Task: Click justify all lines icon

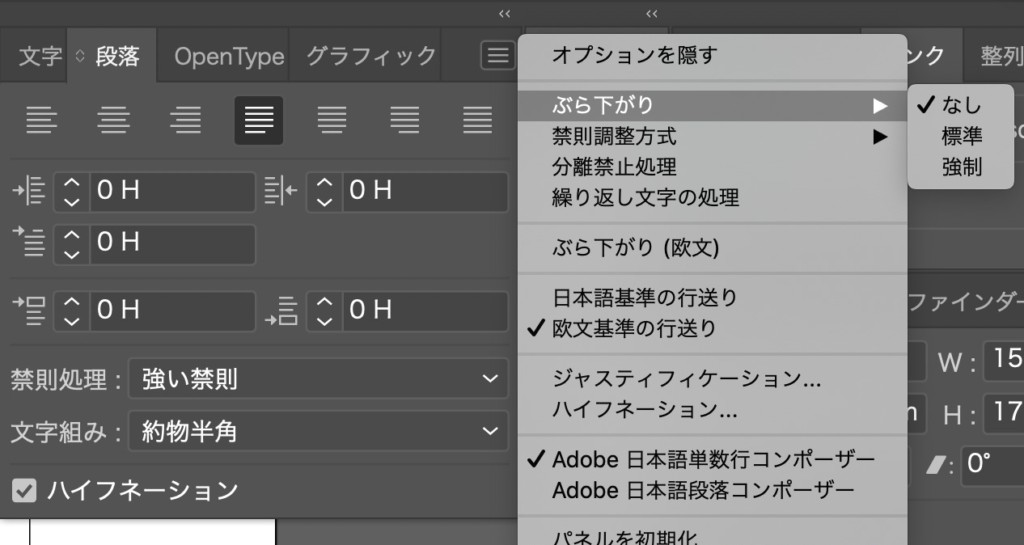Action: [x=478, y=121]
